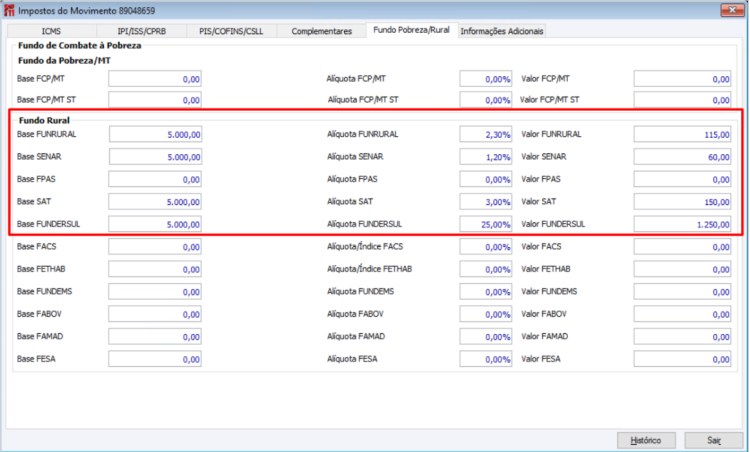Click the Base FCP/MT field
Viewport: 750px width, 452px height.
coord(155,79)
